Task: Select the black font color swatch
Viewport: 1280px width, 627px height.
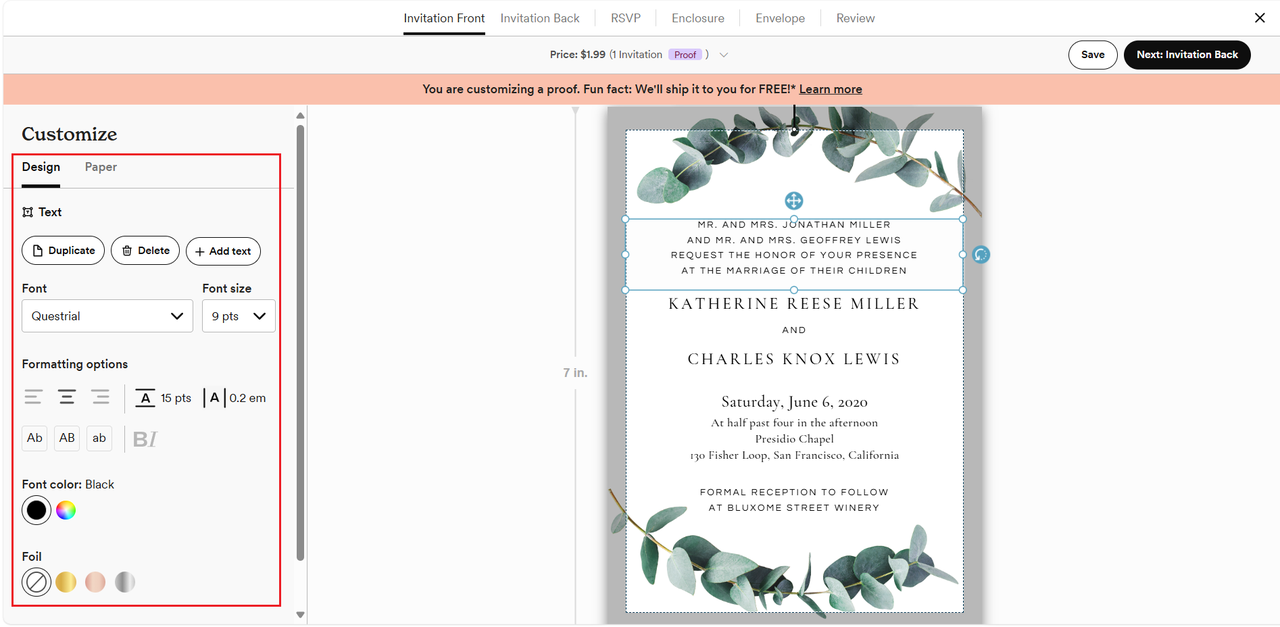Action: [x=36, y=510]
